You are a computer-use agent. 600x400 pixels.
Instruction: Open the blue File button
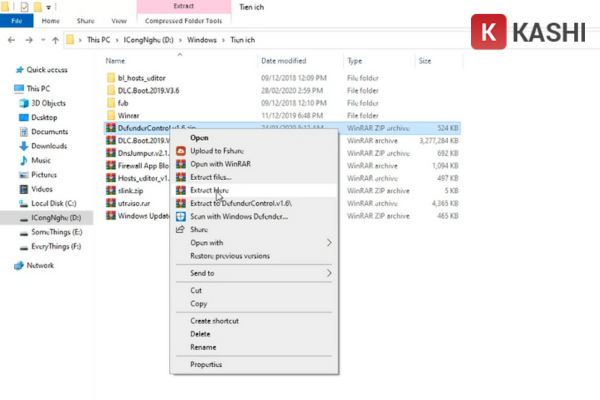click(x=17, y=19)
